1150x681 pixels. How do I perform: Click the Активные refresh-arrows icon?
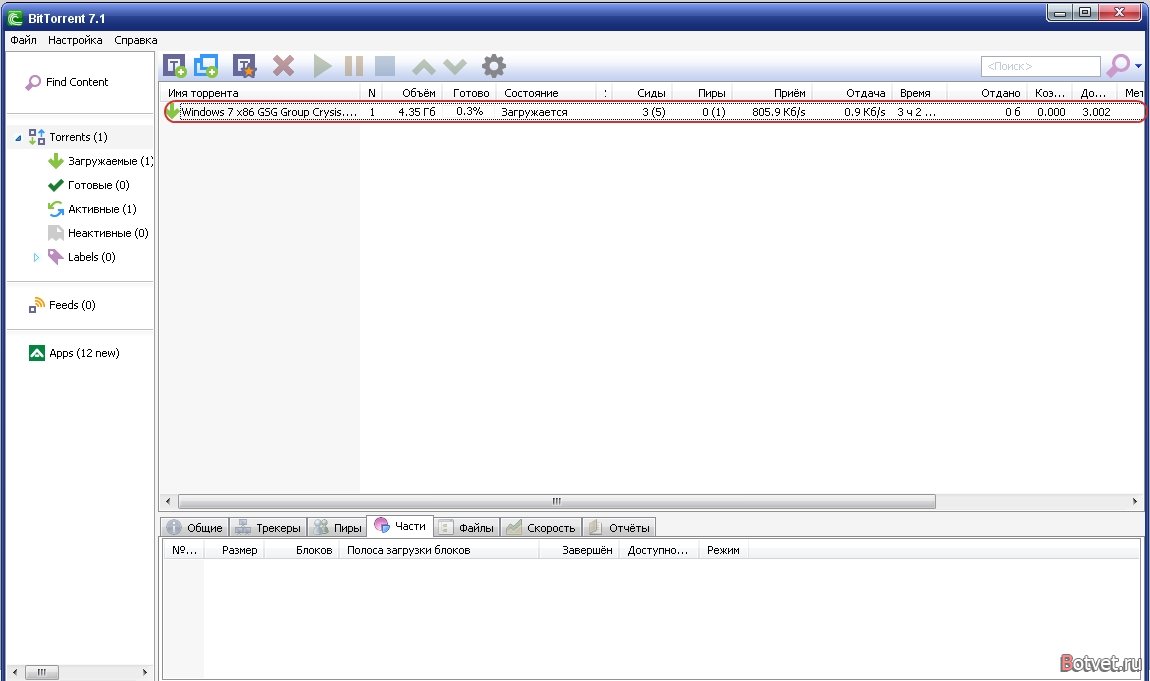coord(56,210)
